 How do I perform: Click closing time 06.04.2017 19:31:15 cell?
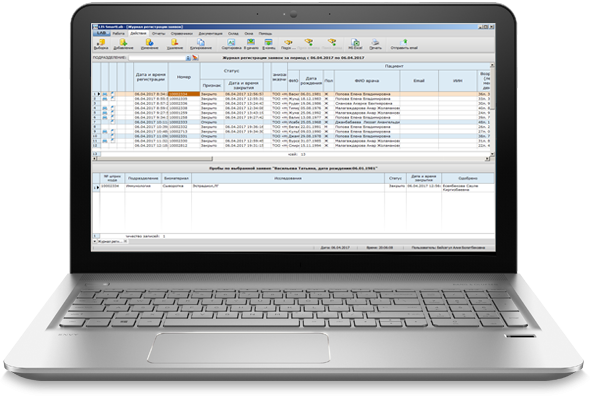coord(244,145)
